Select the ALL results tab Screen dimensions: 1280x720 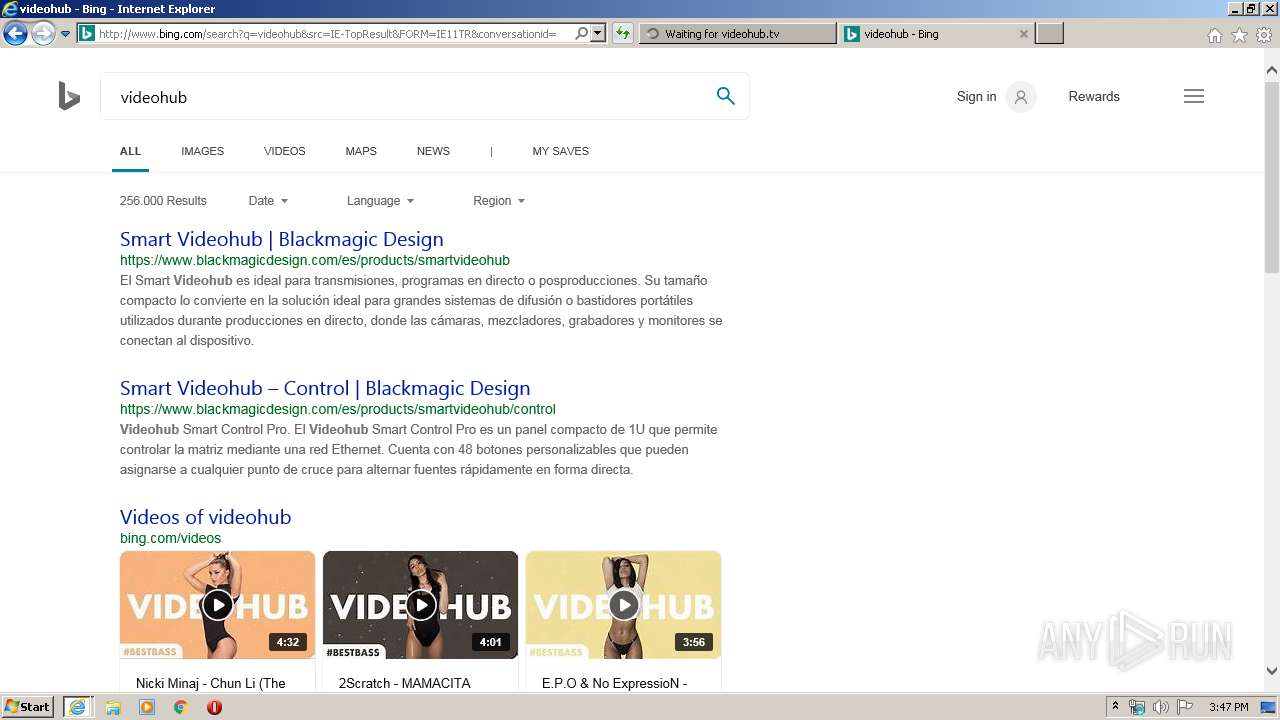(x=130, y=152)
